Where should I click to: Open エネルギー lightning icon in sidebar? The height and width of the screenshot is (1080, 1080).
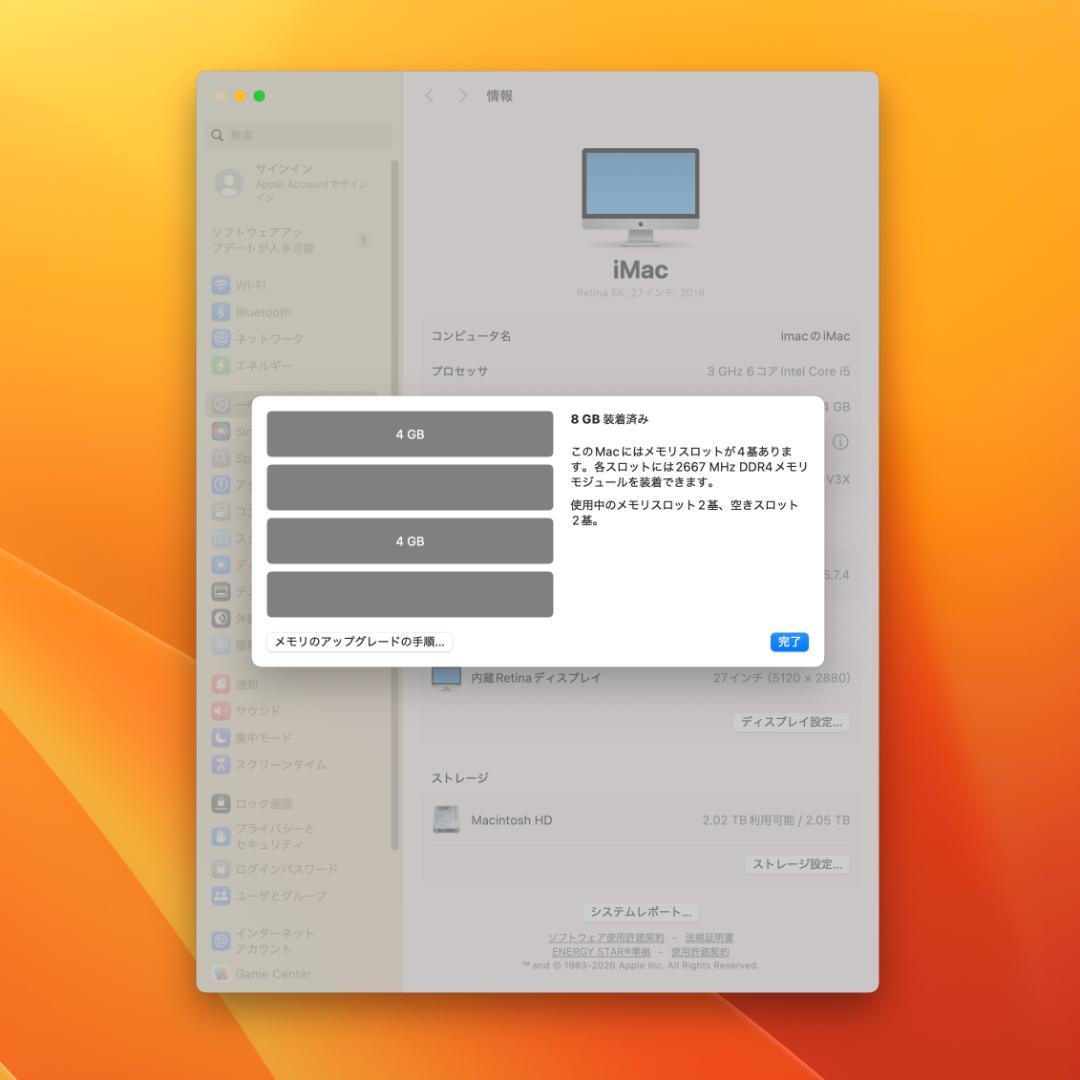(220, 365)
